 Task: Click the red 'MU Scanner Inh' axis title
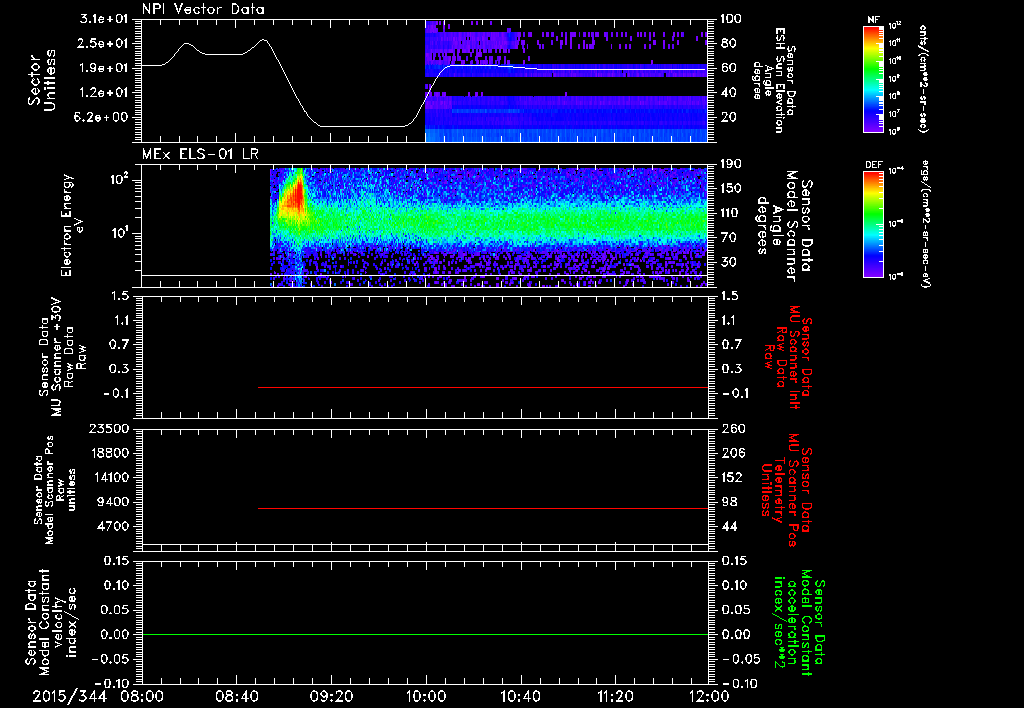coord(789,357)
